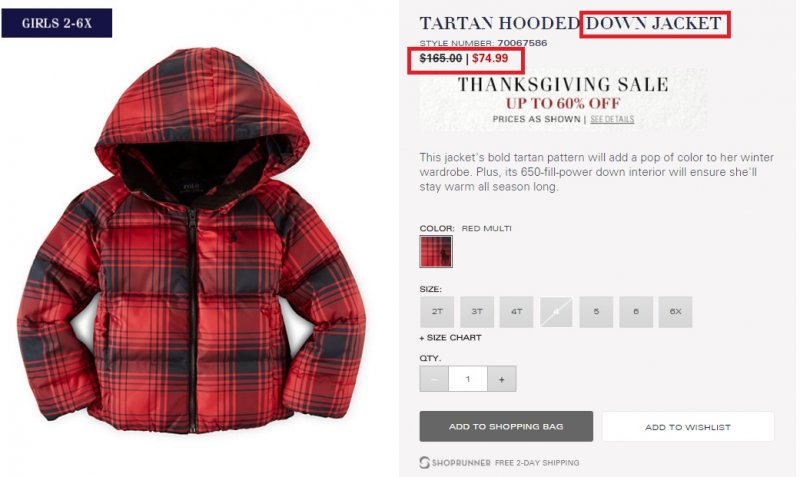Click Add to Shopping Bag
Screen dimensions: 800x477
click(506, 426)
